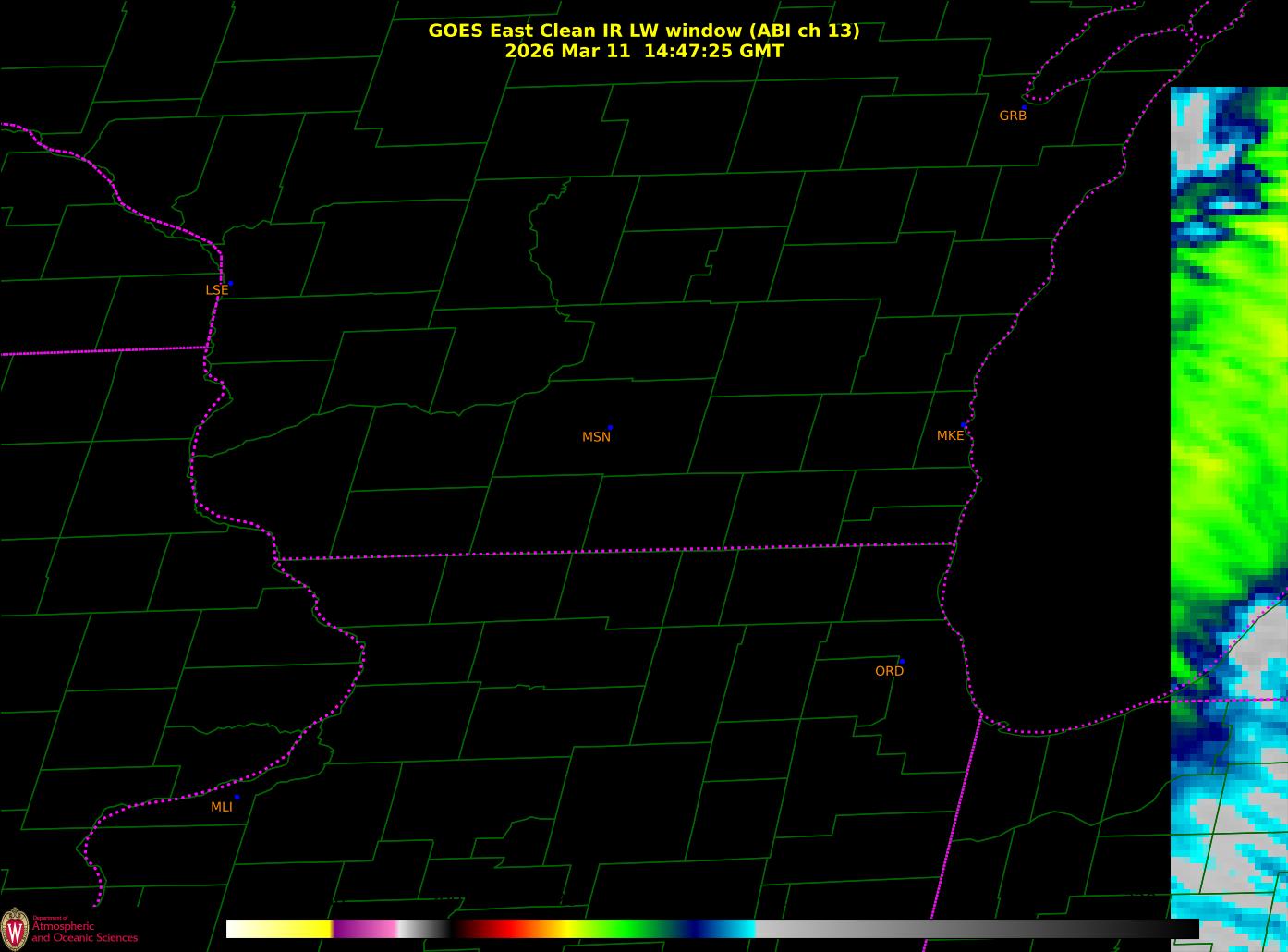Click the green segment of the color bar
1288x952 pixels.
[x=628, y=929]
